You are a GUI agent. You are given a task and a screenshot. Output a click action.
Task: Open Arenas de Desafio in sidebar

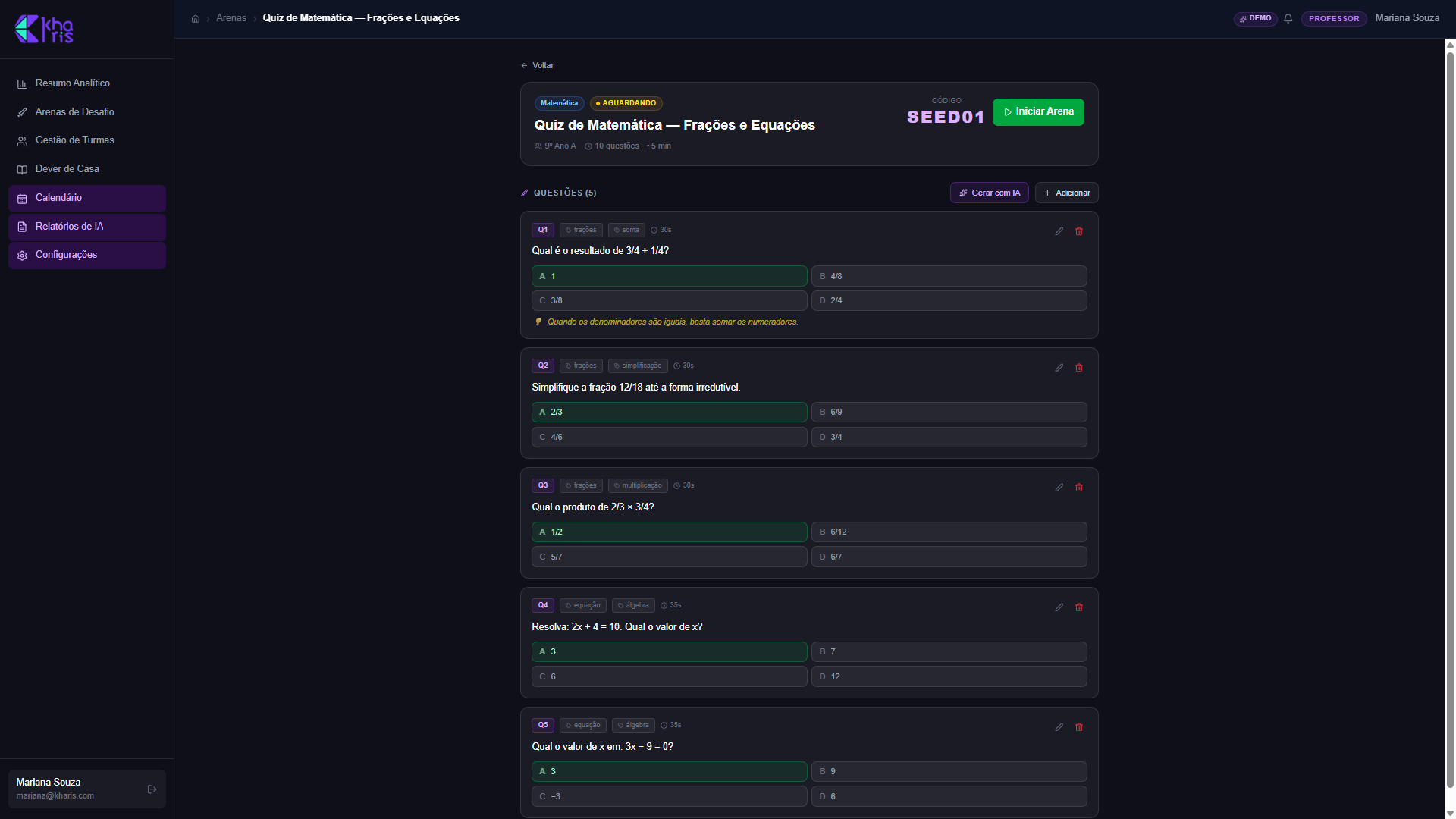(87, 112)
